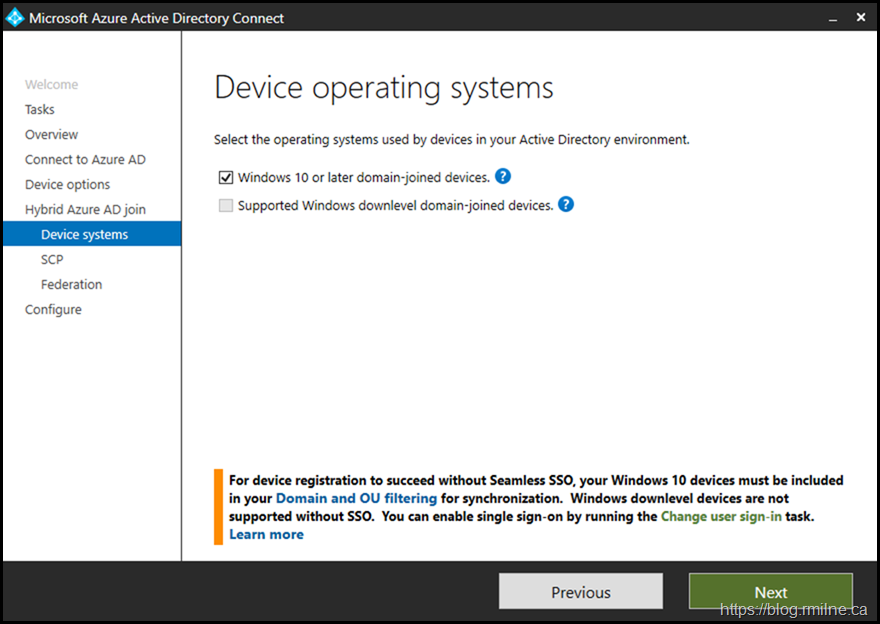This screenshot has width=880, height=624.
Task: Go to the Tasks step in sidebar
Action: point(40,110)
